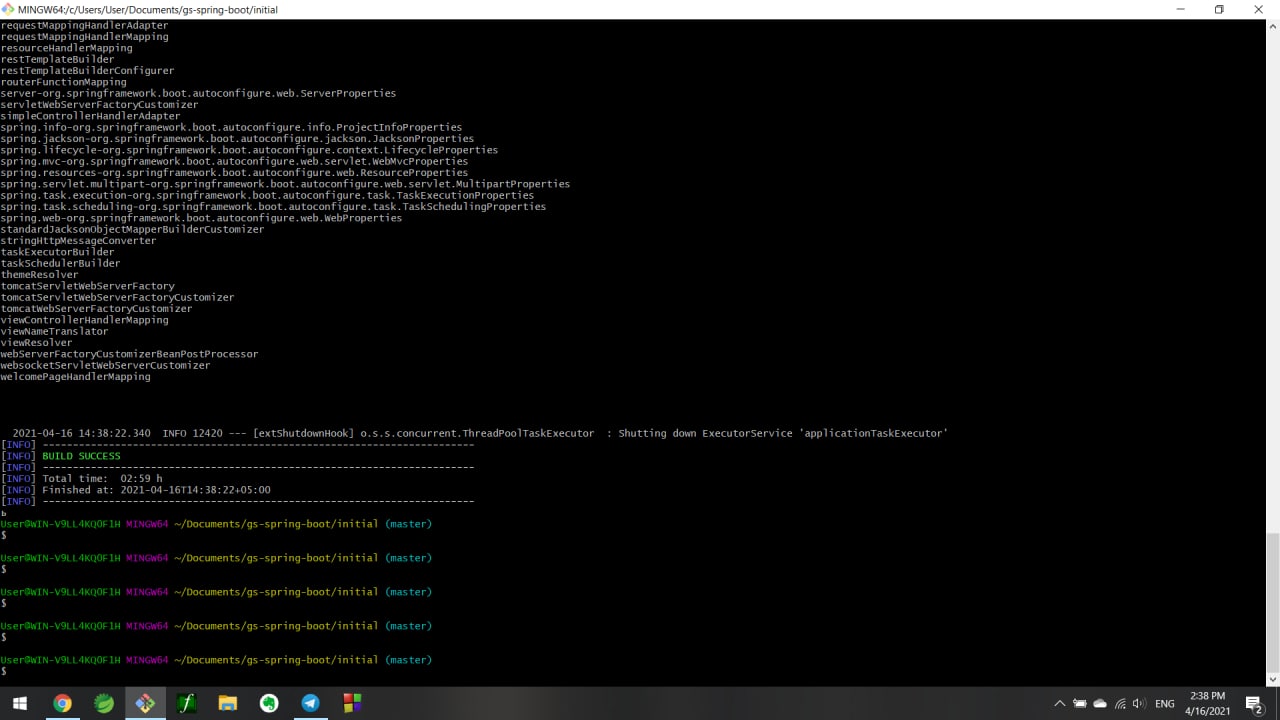
Task: Show hidden system tray icons
Action: (x=1060, y=704)
